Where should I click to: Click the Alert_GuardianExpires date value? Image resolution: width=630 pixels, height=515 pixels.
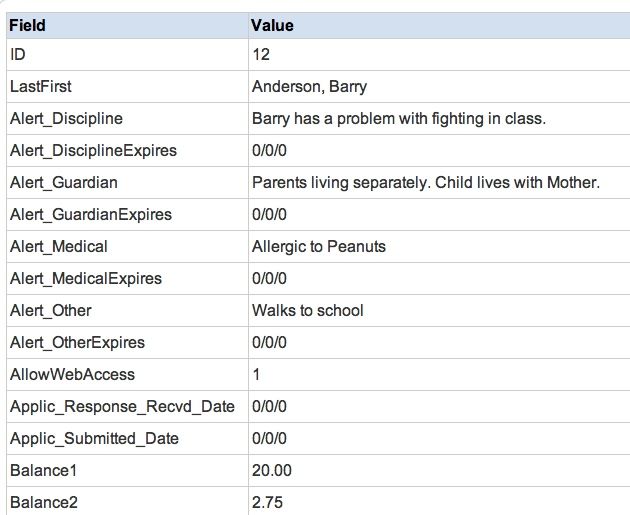269,215
